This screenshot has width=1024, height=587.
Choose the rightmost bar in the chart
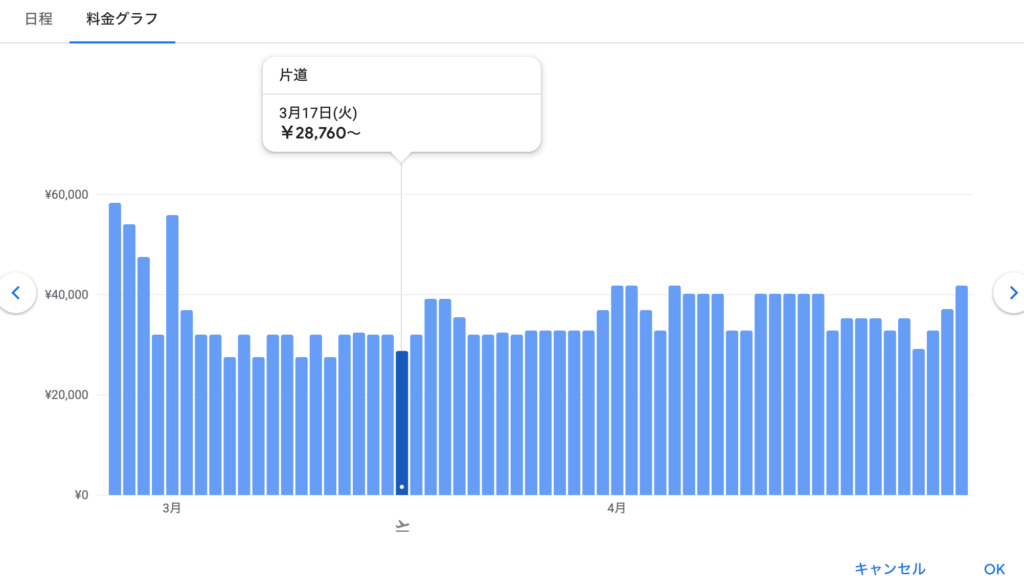coord(962,390)
